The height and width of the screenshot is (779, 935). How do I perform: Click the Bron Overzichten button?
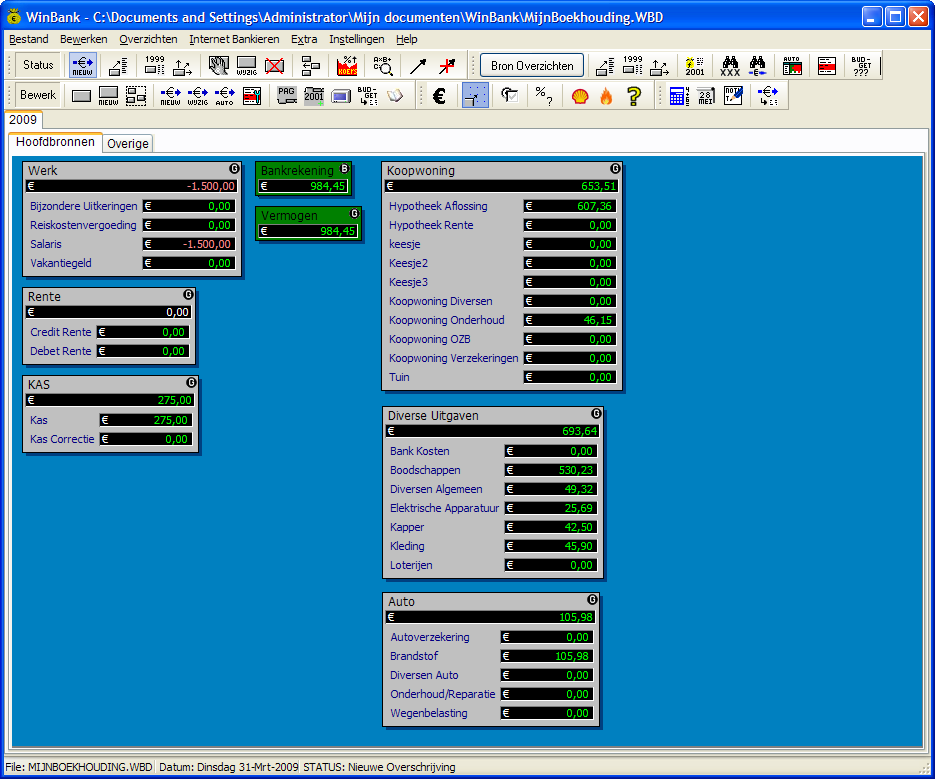pos(532,66)
